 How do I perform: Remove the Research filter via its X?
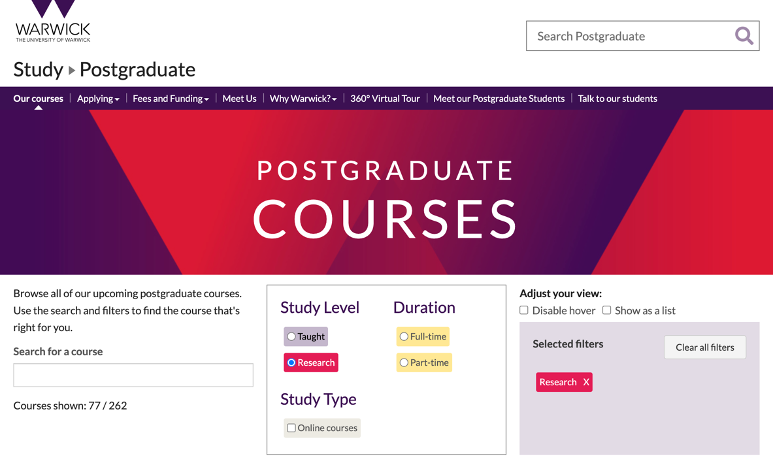(x=586, y=382)
